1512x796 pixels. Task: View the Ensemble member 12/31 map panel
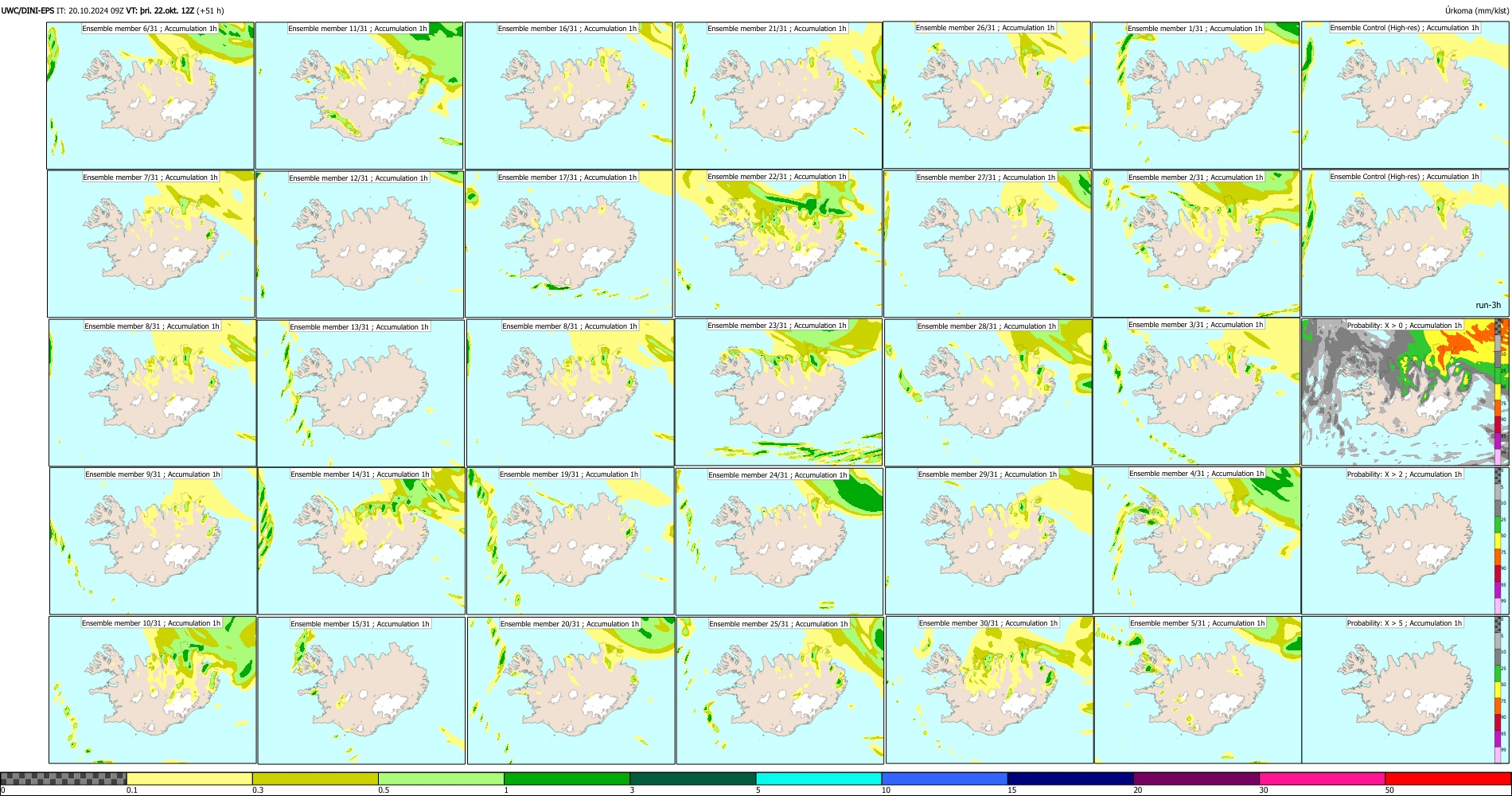coord(360,244)
